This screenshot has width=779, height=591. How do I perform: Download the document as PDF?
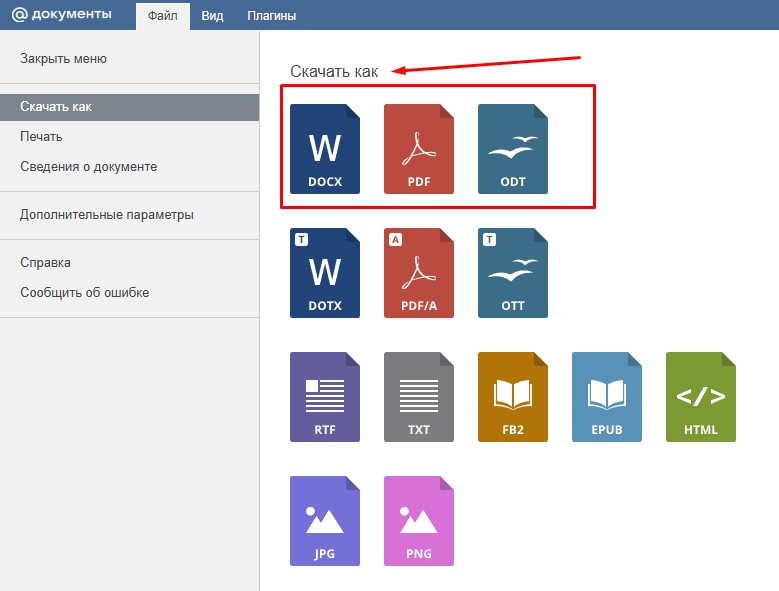[x=419, y=149]
